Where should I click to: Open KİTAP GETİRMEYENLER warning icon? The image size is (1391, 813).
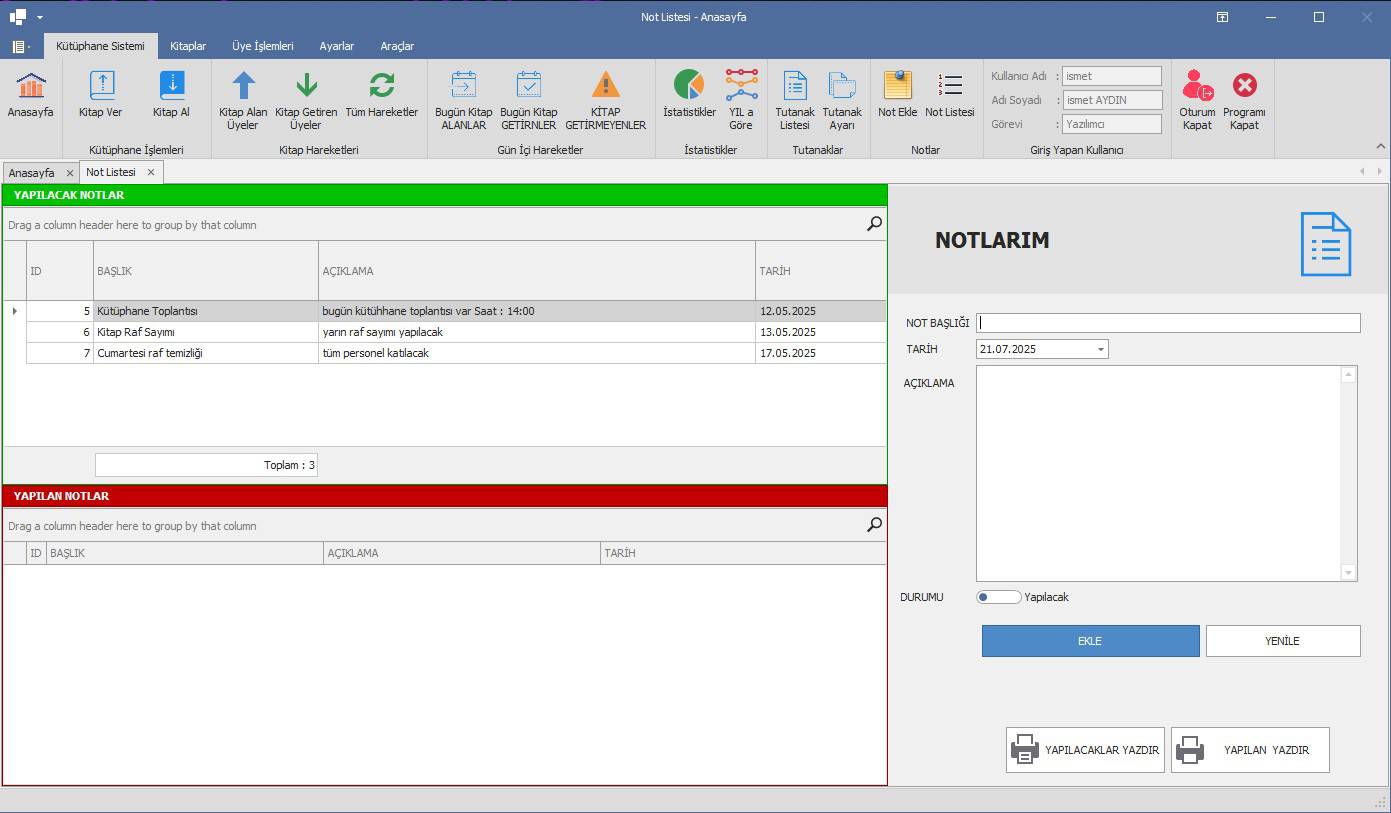[x=605, y=87]
